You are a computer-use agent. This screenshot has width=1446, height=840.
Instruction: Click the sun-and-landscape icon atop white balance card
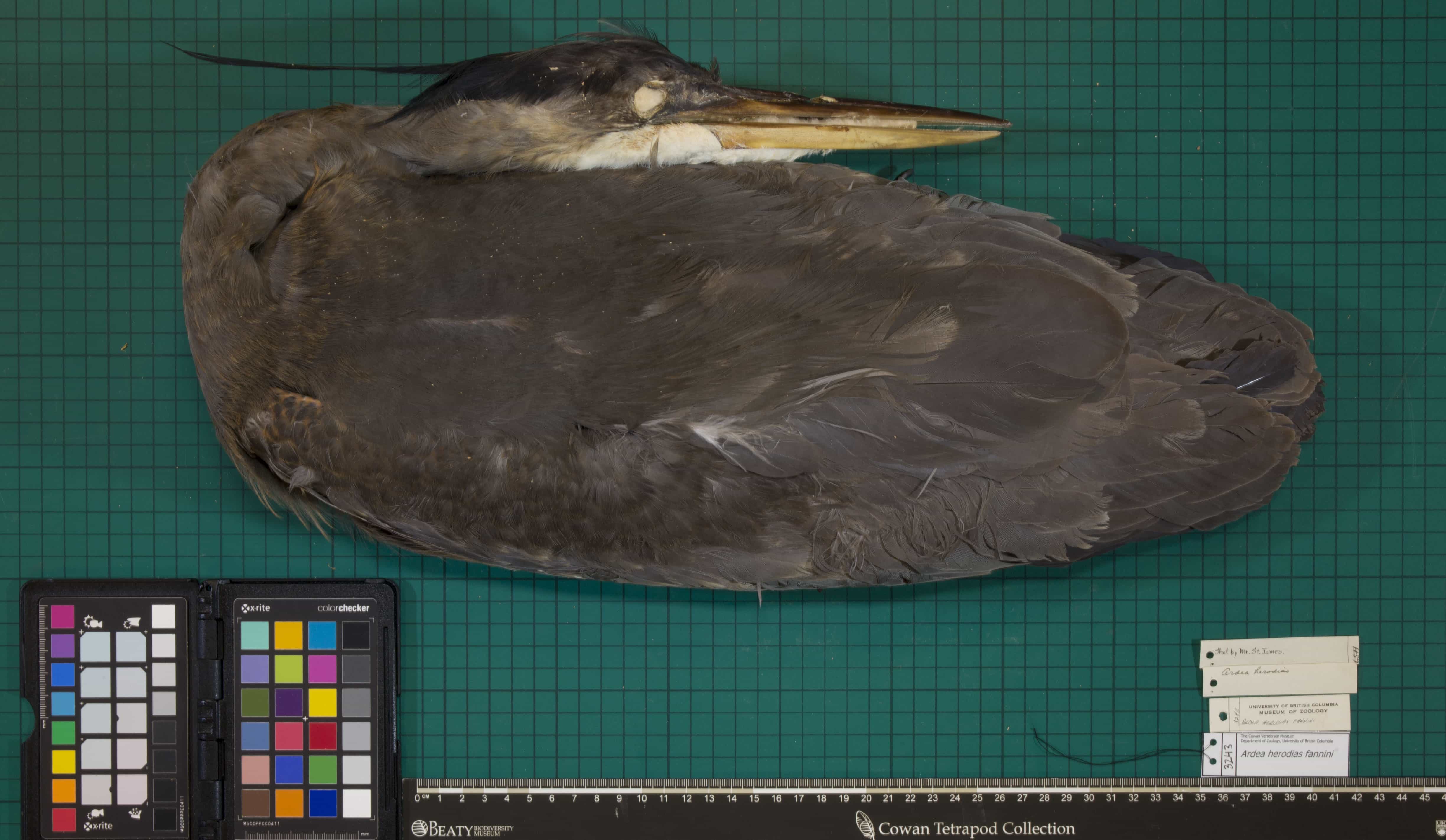pos(132,622)
